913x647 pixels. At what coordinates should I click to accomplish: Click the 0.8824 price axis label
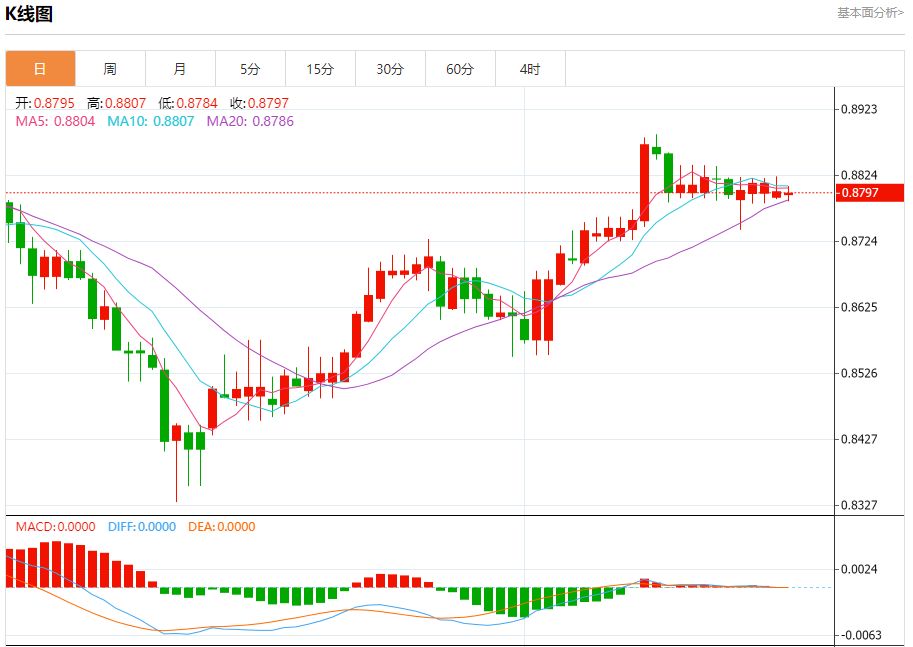tap(859, 175)
